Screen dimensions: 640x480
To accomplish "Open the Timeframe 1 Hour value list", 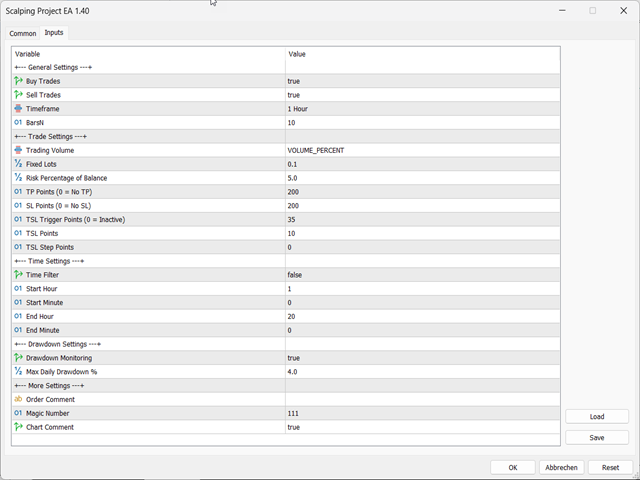I will tap(422, 109).
